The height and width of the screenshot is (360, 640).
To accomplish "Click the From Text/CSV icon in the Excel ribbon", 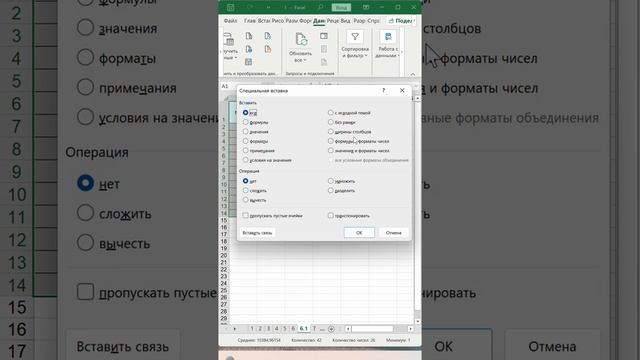I will (x=249, y=36).
